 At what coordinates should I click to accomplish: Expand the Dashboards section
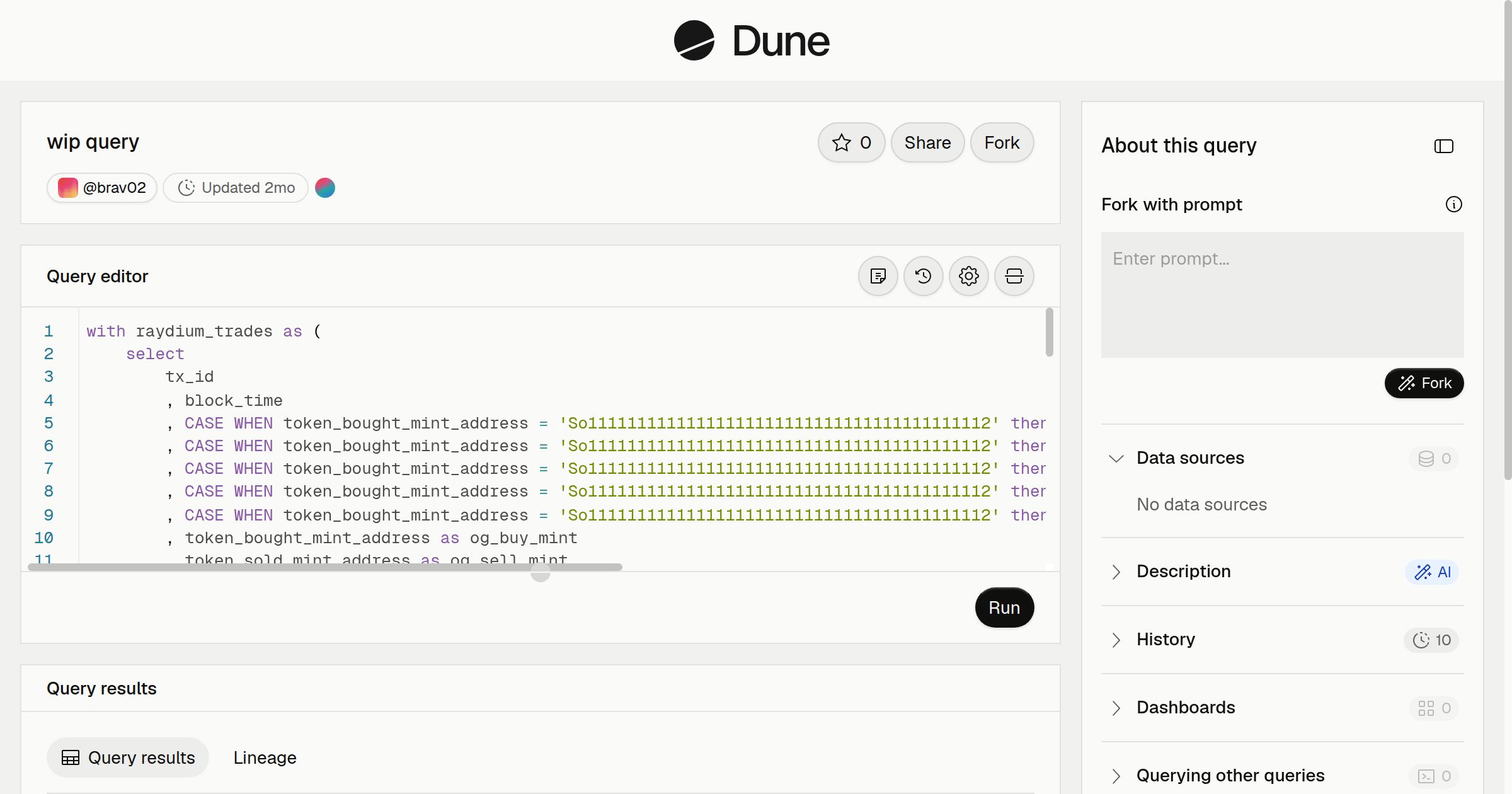tap(1116, 708)
